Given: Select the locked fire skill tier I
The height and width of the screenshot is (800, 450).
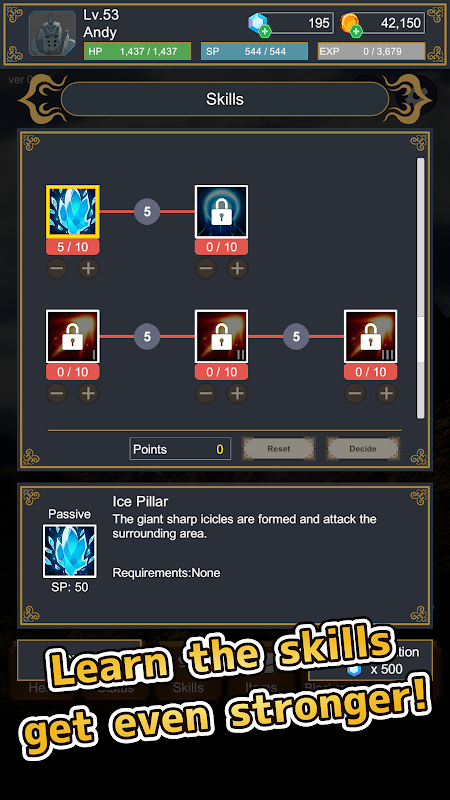Looking at the screenshot, I should click(72, 336).
